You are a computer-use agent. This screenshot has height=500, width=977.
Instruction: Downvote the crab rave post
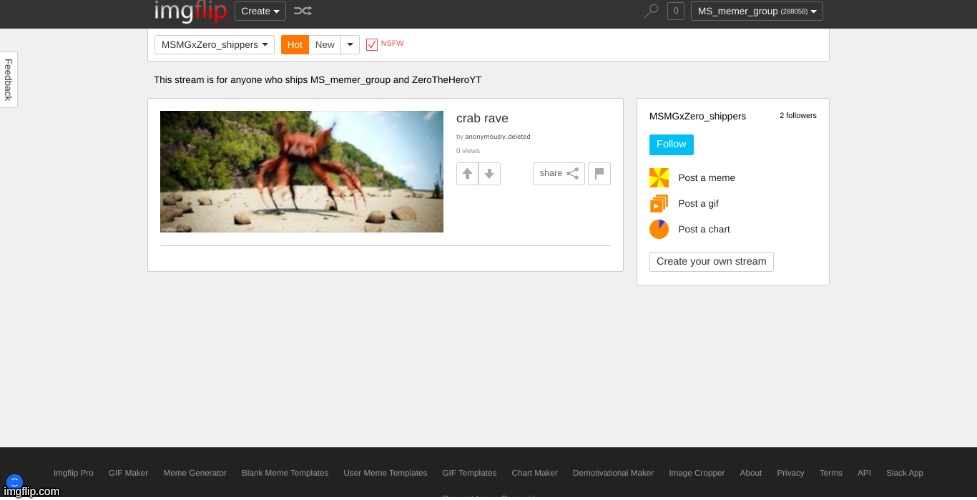tap(490, 174)
